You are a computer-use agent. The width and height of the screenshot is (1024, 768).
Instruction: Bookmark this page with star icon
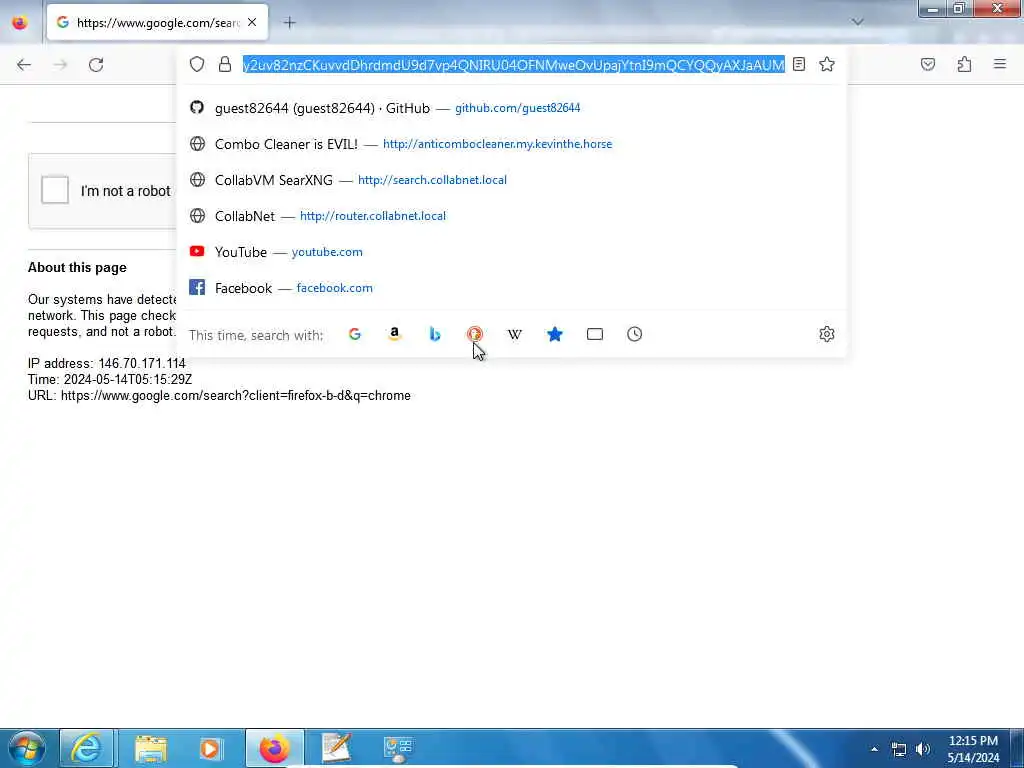(x=827, y=64)
